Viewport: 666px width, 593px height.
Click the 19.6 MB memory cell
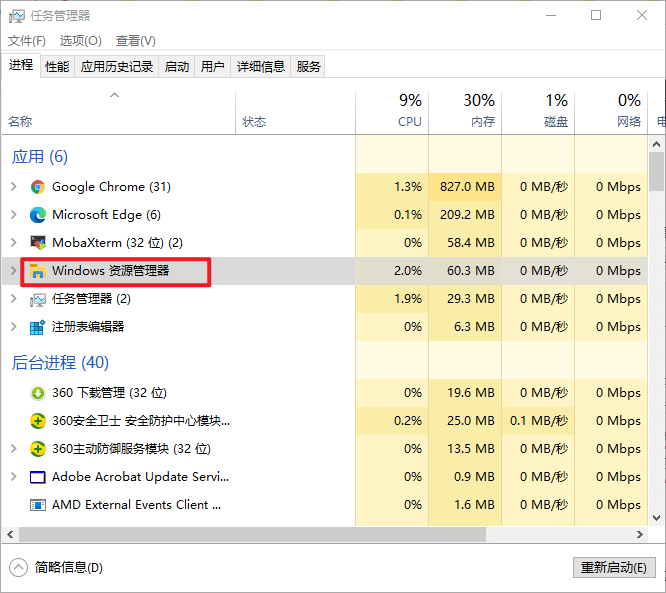[465, 393]
